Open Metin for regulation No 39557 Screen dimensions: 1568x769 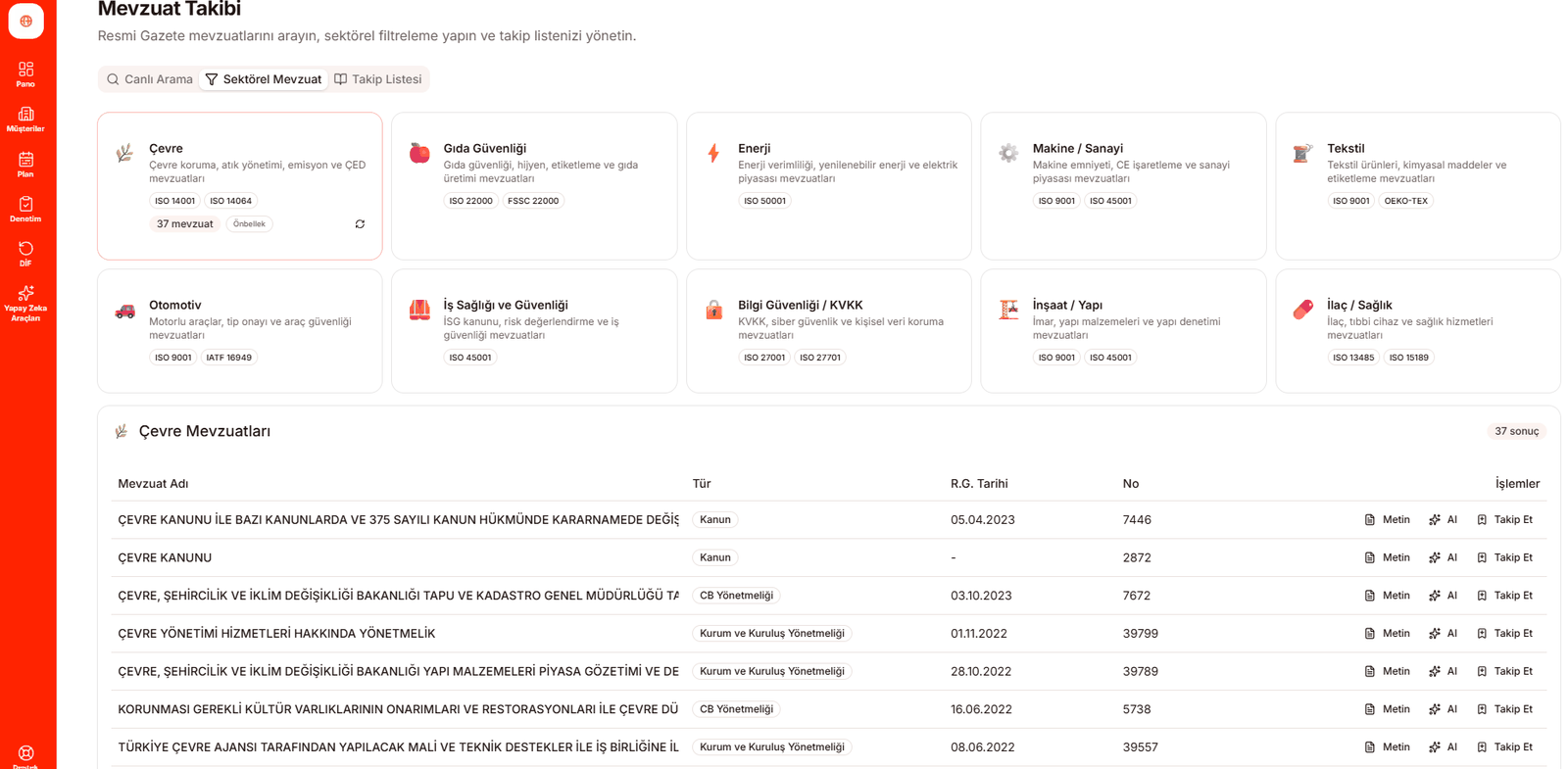(x=1387, y=747)
